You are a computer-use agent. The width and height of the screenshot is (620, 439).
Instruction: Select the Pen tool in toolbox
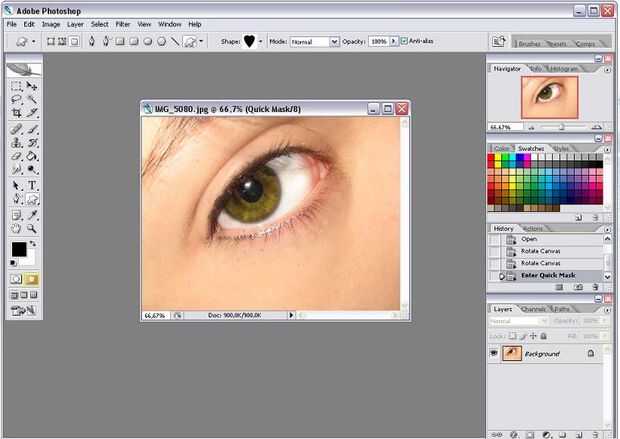point(16,199)
